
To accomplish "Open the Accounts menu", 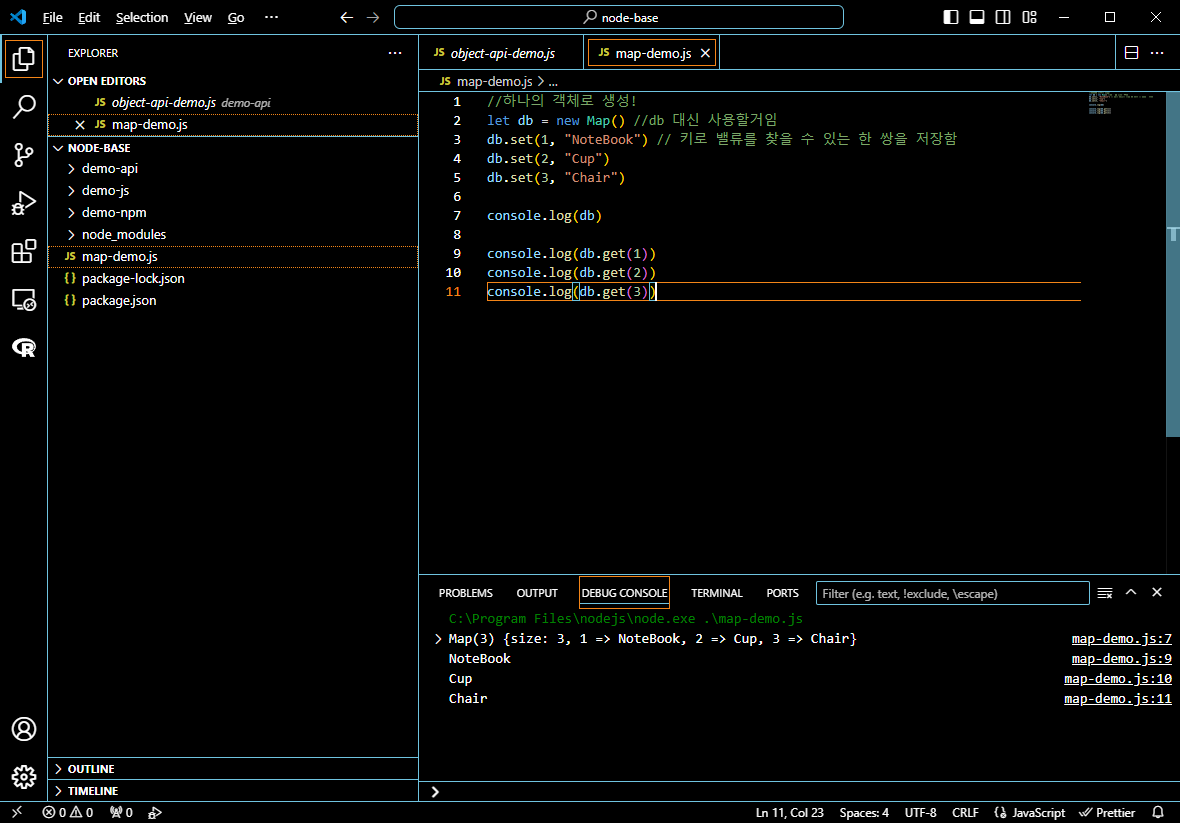I will point(23,729).
